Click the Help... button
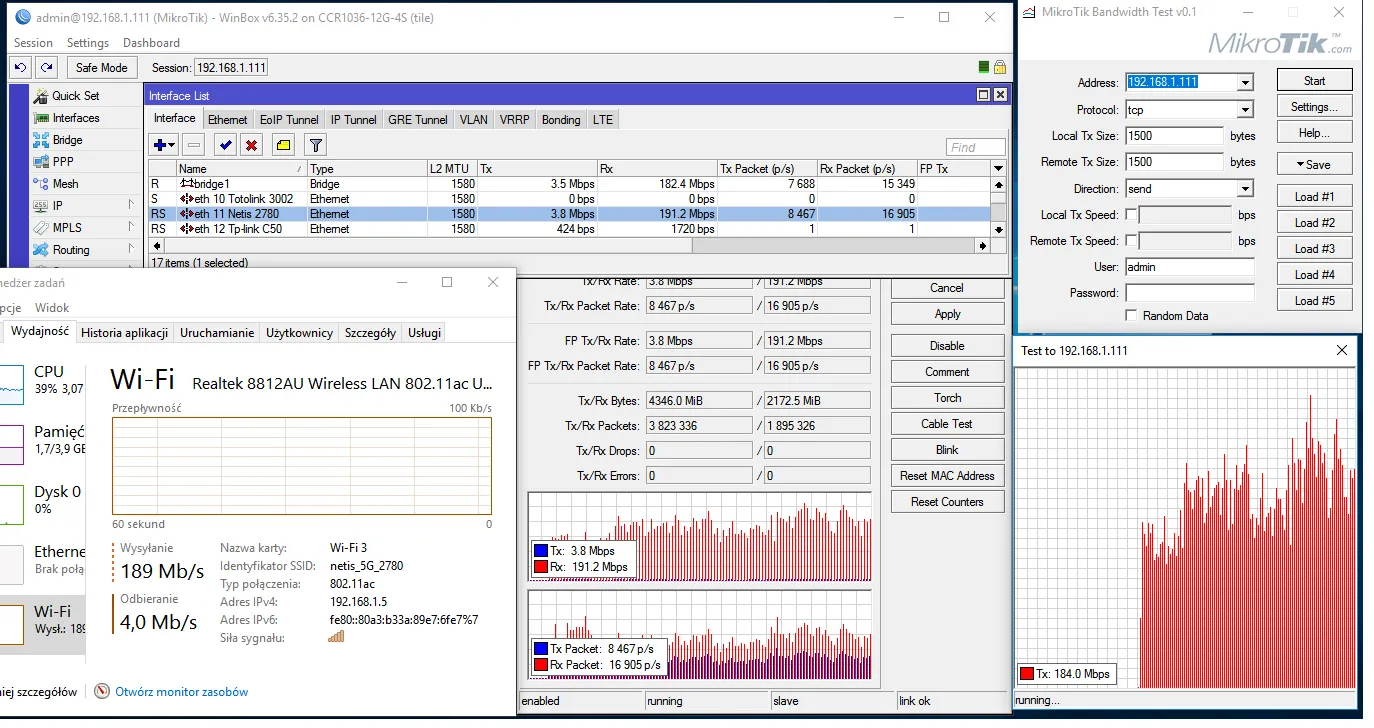The height and width of the screenshot is (728, 1374). [1314, 133]
